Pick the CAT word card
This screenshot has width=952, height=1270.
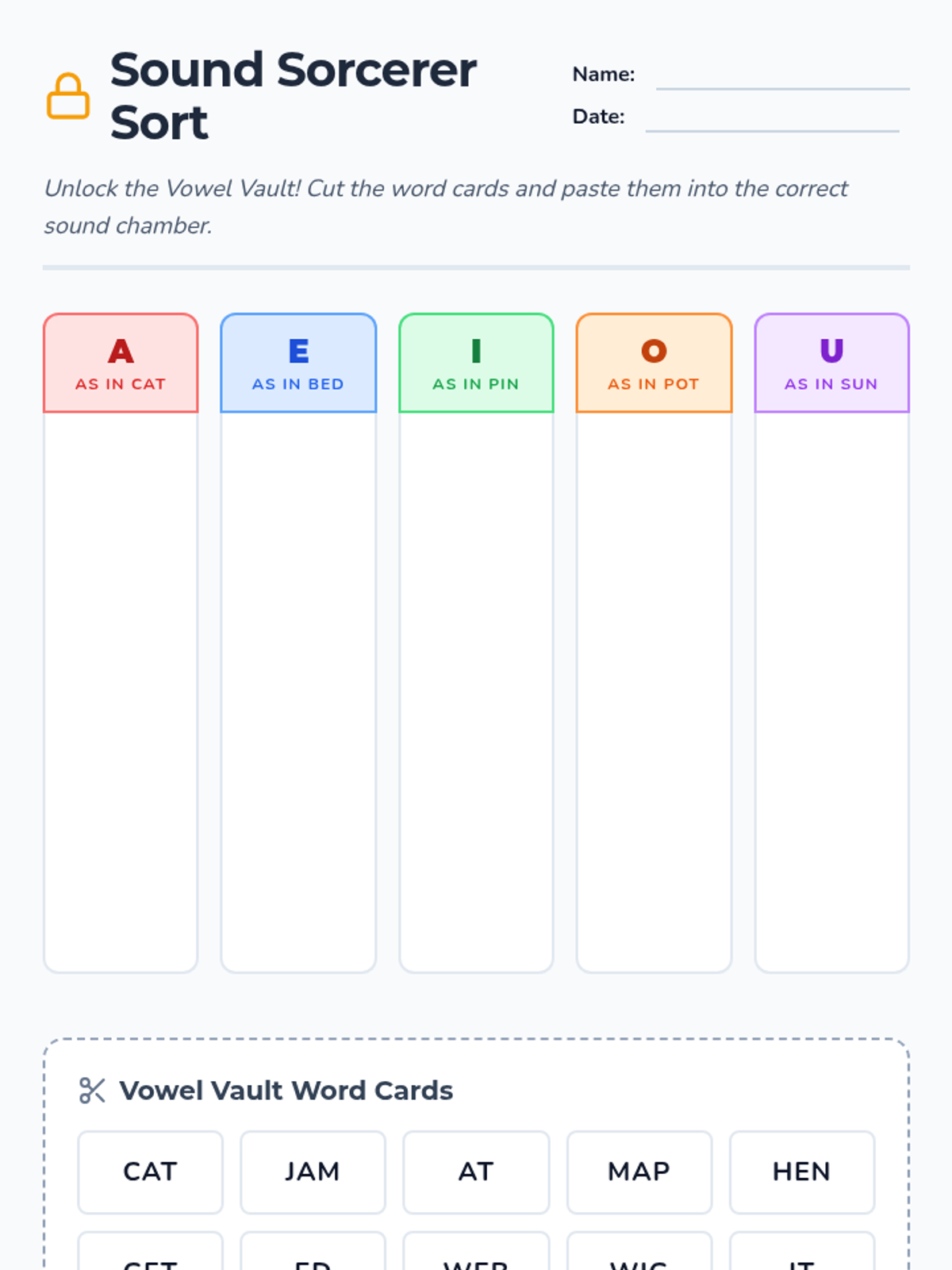150,1172
